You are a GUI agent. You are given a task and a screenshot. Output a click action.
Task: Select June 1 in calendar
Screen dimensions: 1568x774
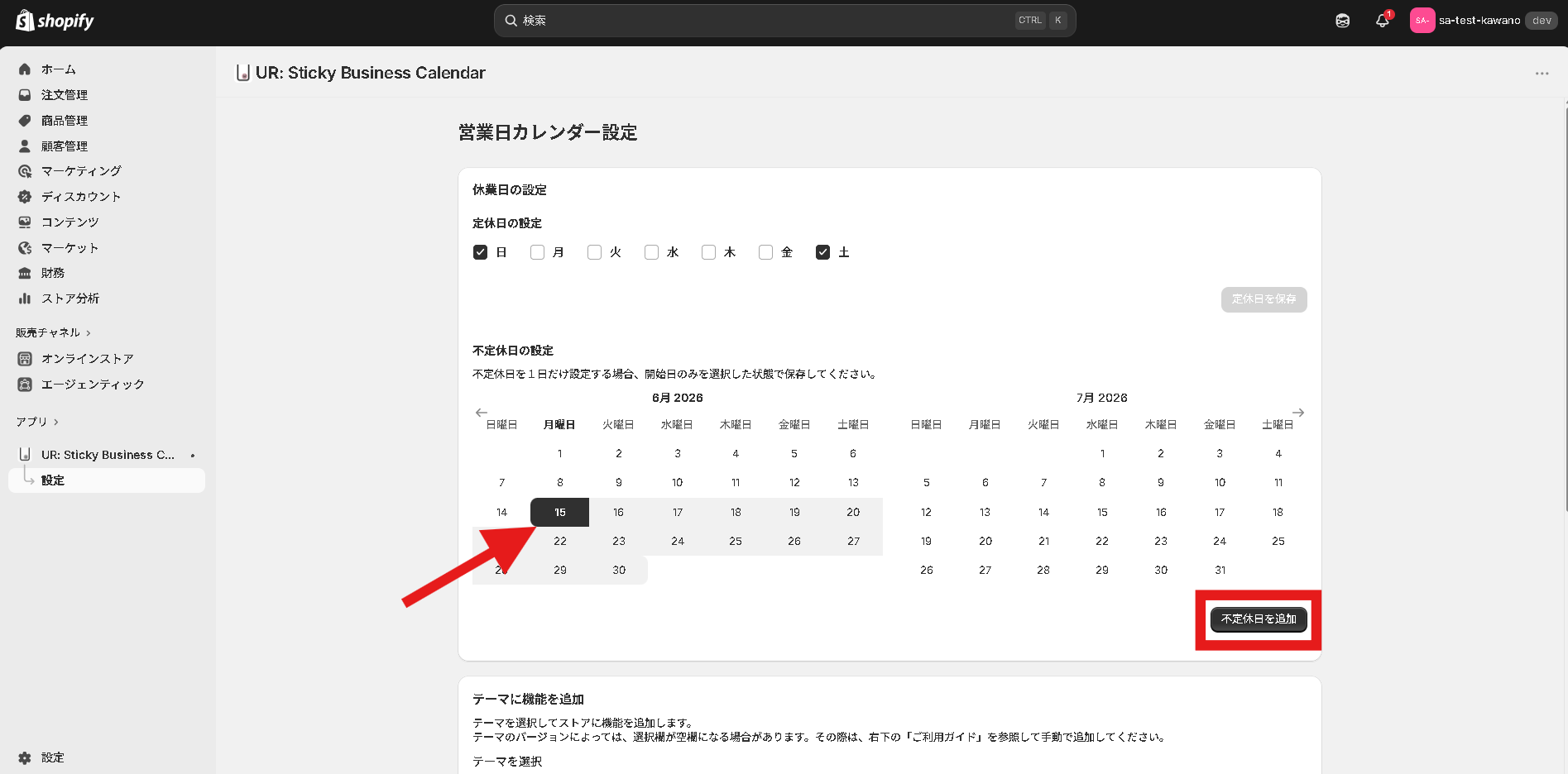point(560,454)
